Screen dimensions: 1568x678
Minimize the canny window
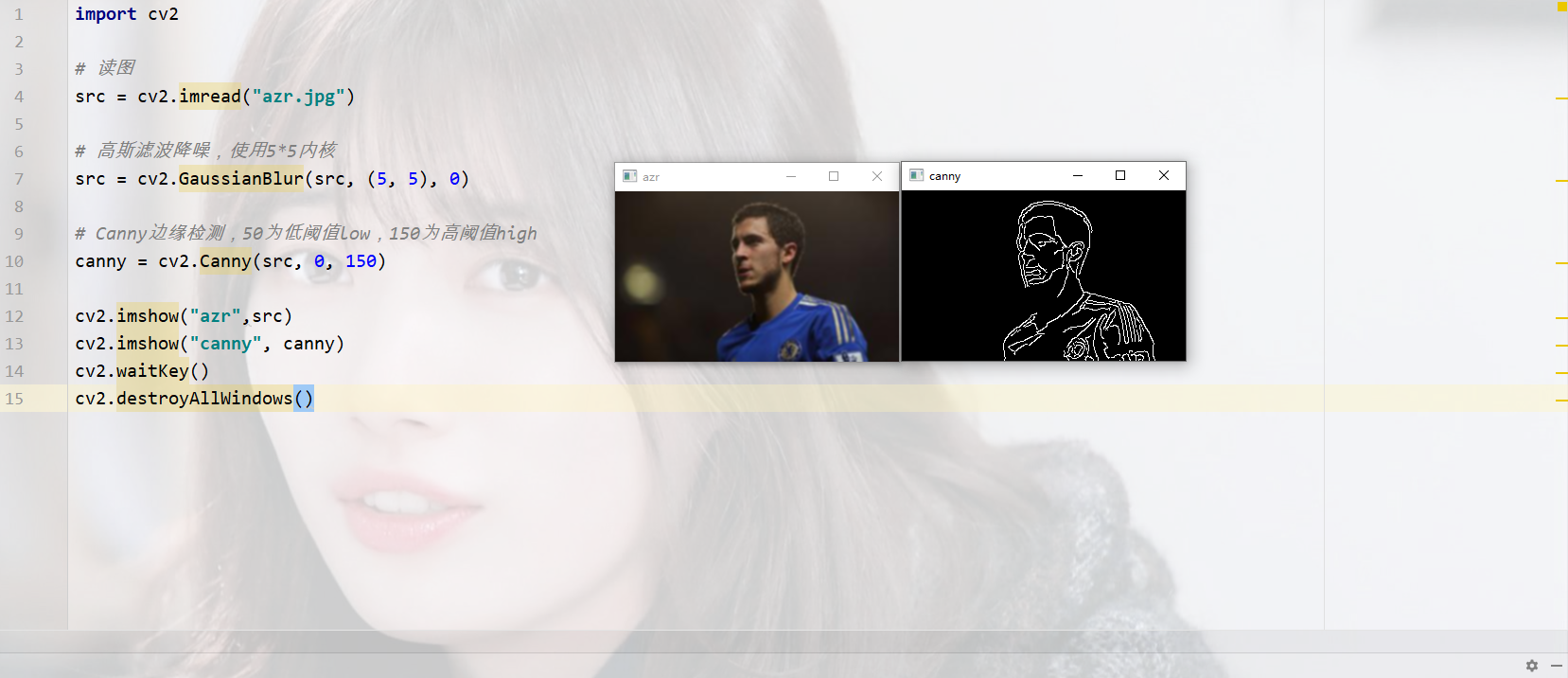coord(1077,175)
